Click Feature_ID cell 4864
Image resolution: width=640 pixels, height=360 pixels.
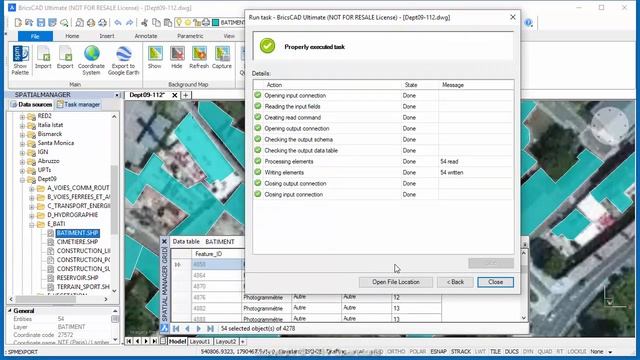[x=217, y=276]
